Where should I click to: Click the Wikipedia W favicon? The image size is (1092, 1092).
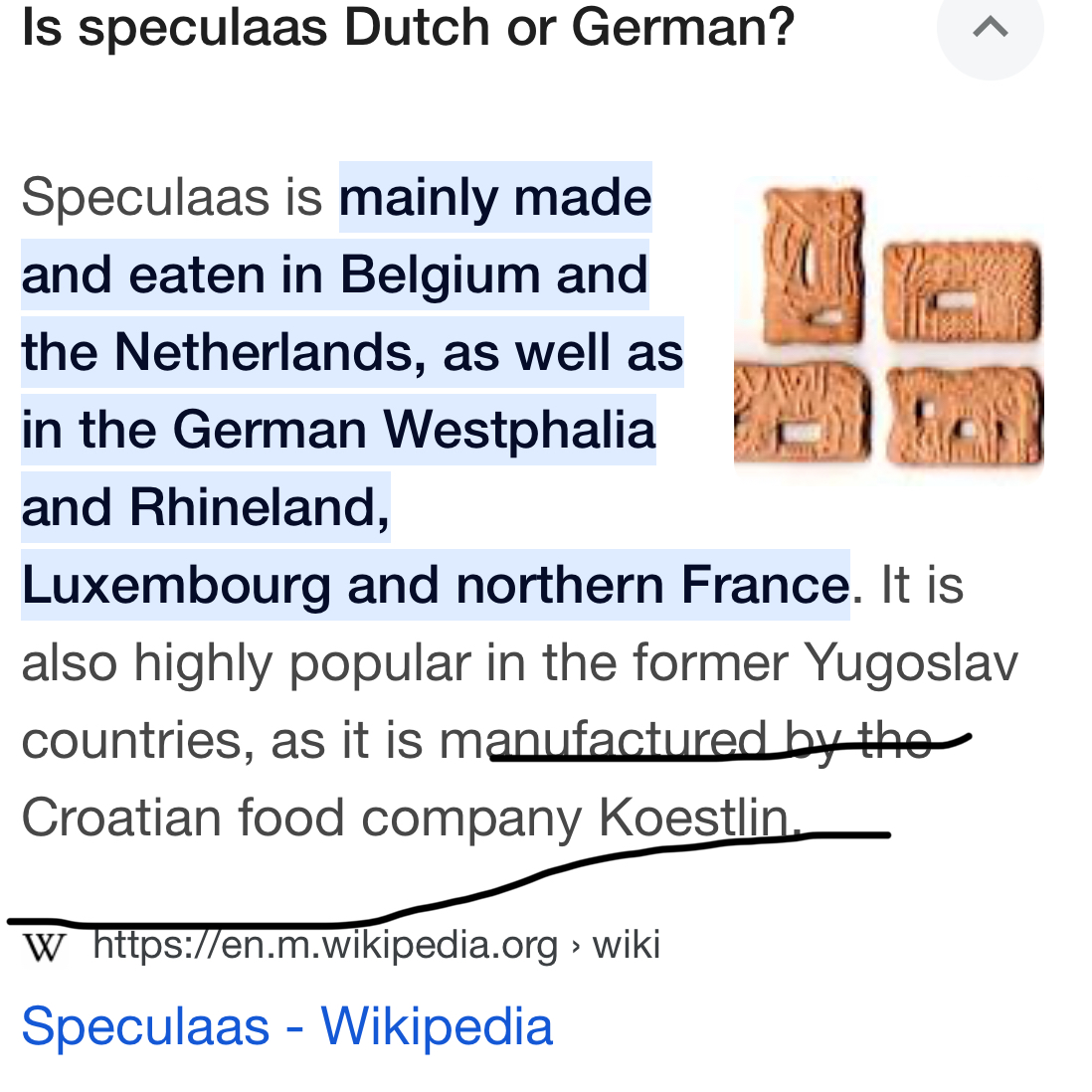44,947
